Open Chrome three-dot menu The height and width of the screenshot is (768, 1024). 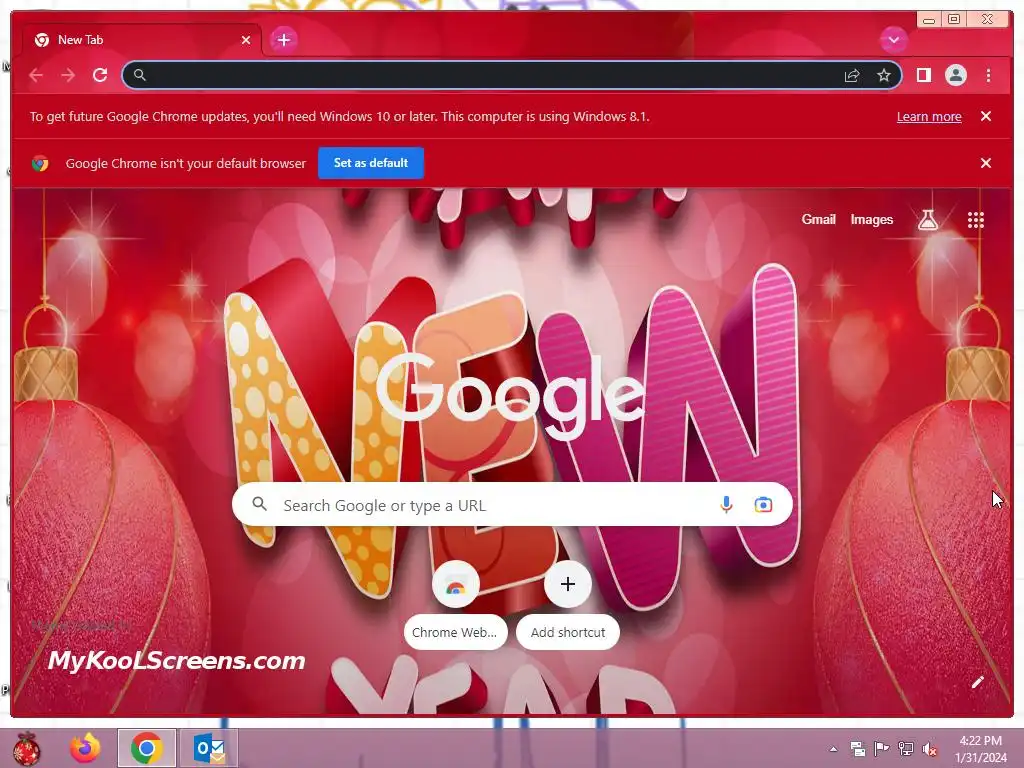988,75
